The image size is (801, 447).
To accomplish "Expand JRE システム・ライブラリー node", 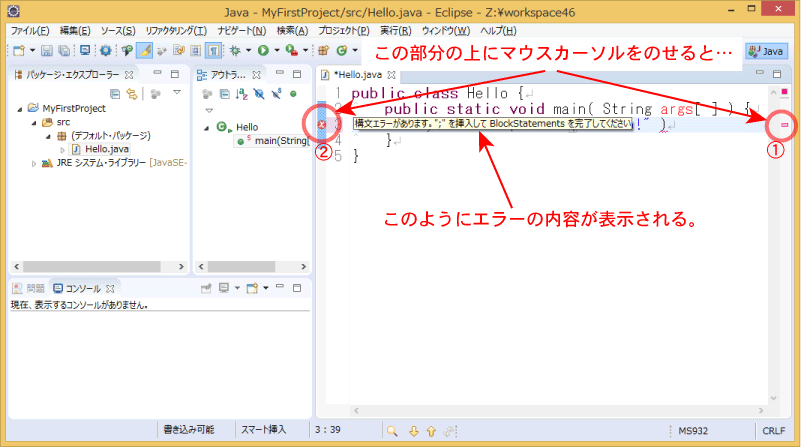I will tap(34, 163).
